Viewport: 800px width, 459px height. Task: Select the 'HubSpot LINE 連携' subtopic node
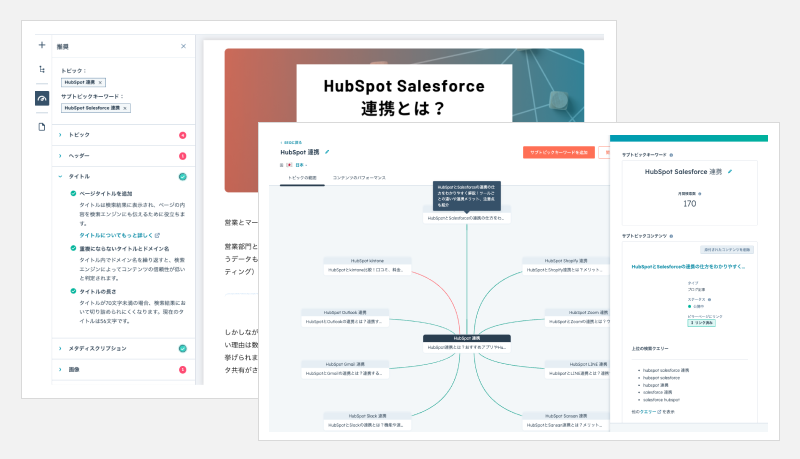577,369
